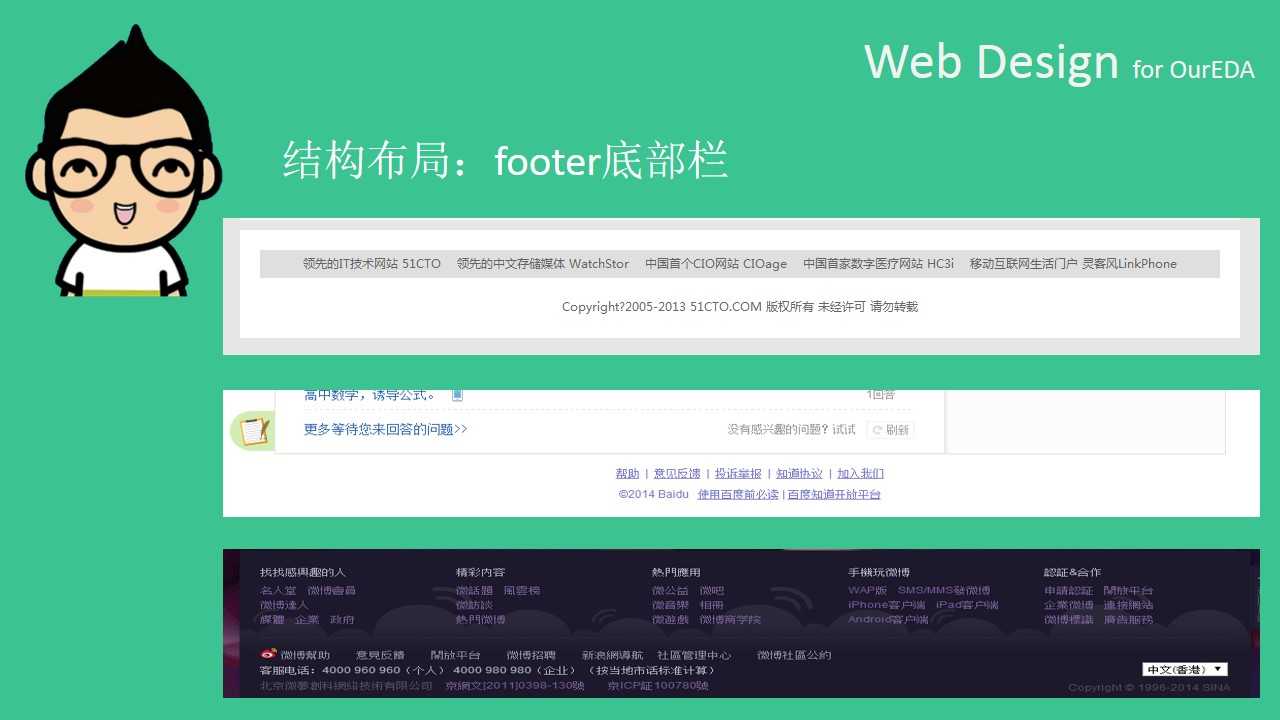
Task: Click the 結構布局：footer底部栏 heading
Action: coord(505,160)
